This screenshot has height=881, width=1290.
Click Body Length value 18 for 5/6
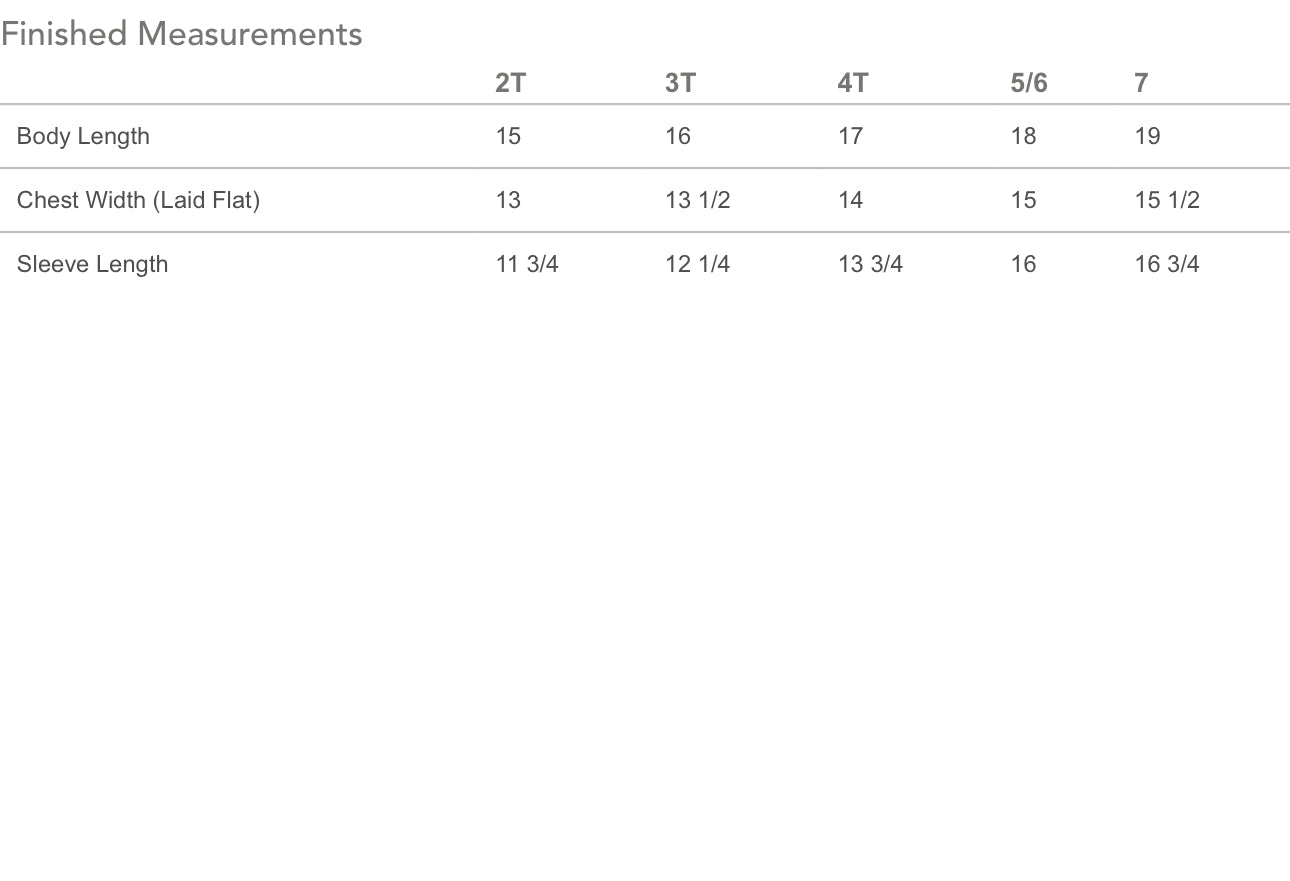coord(1023,136)
